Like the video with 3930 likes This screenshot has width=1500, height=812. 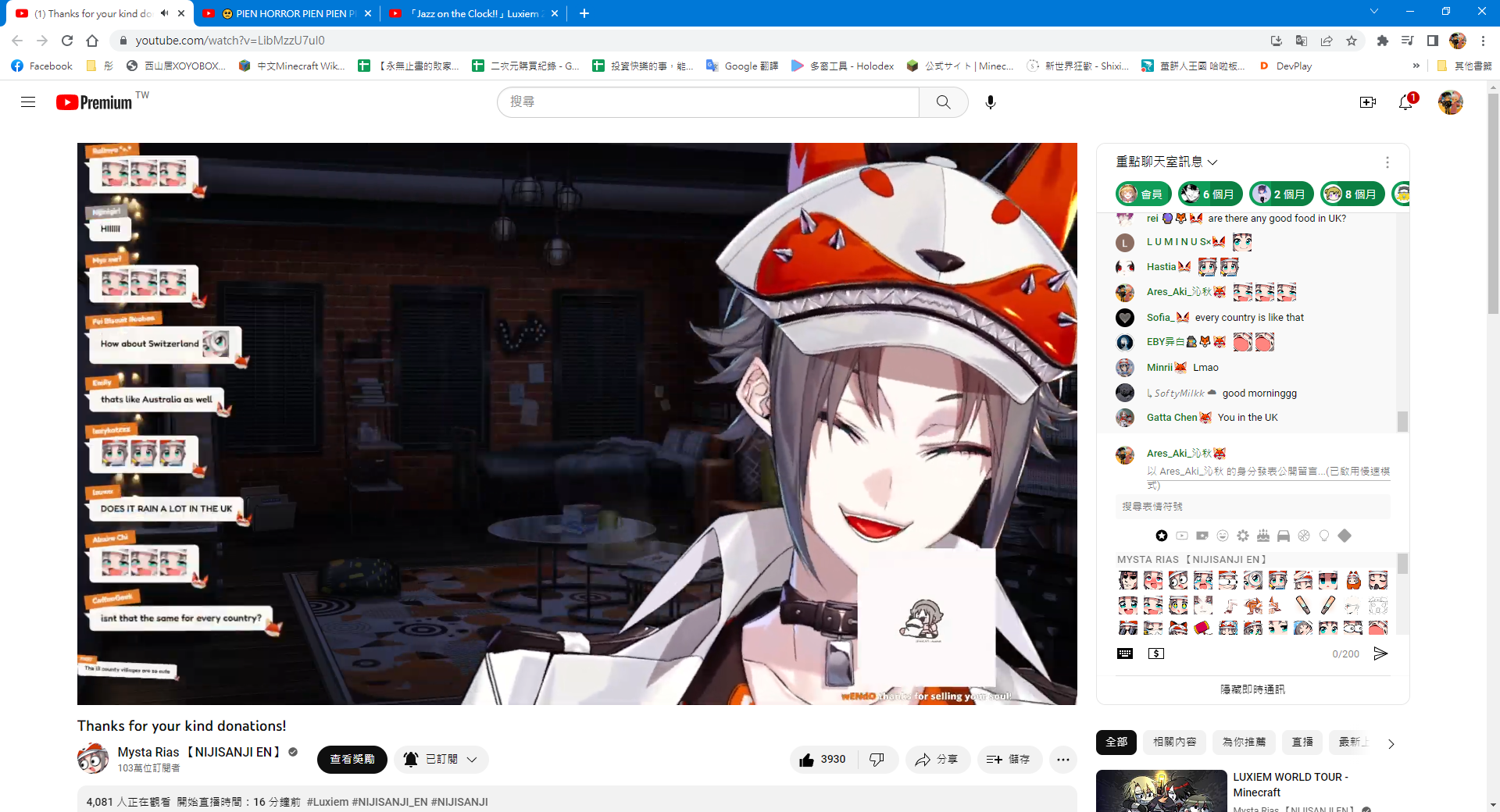coord(823,760)
